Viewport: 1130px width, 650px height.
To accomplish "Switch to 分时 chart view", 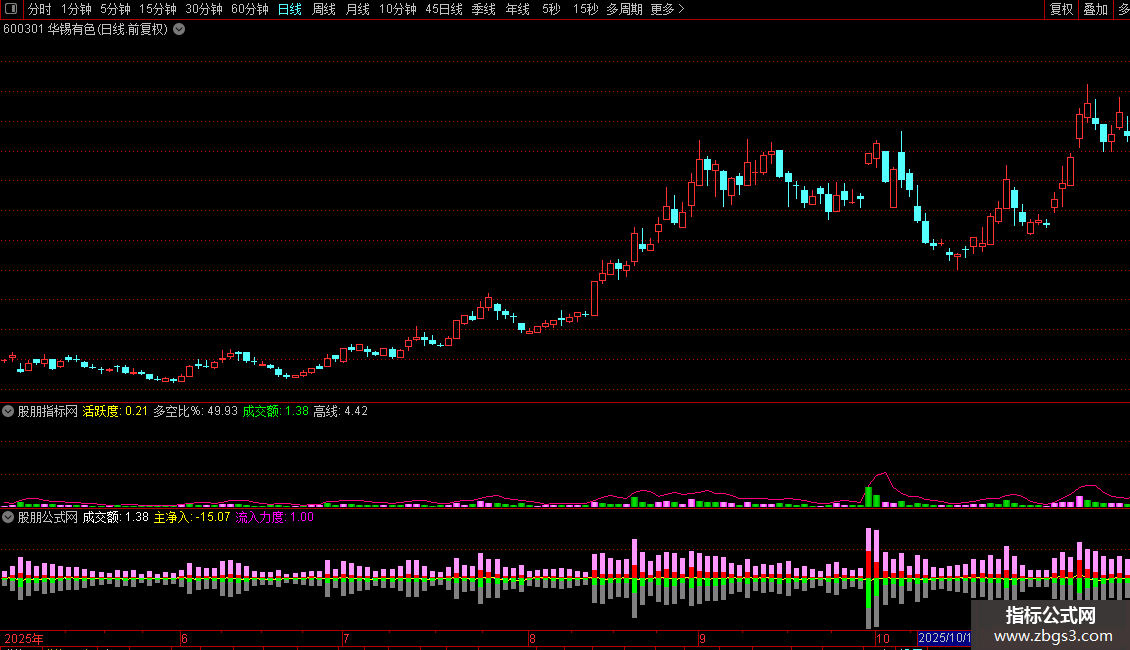I will (40, 9).
